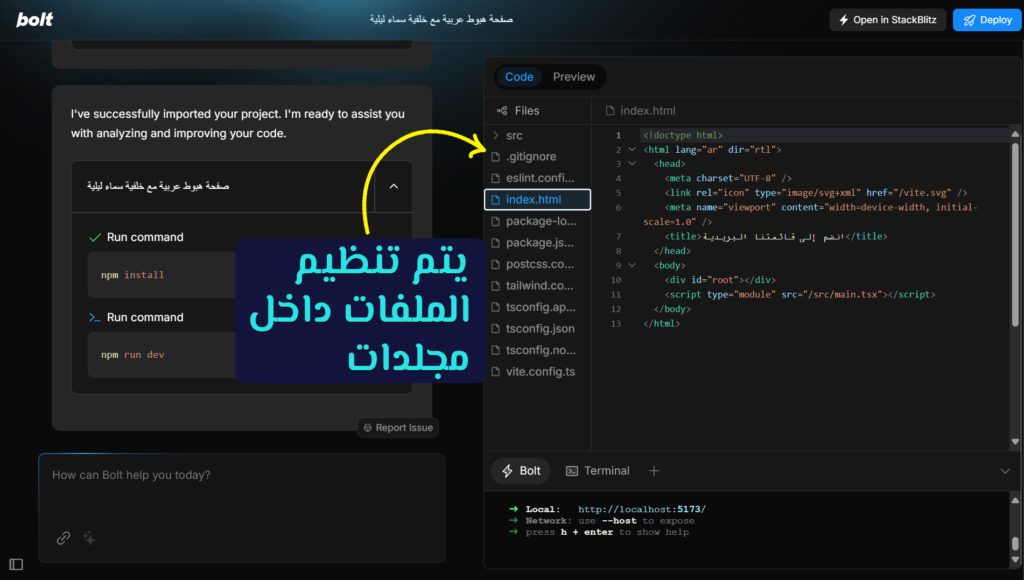Viewport: 1024px width, 580px height.
Task: Click the 'npm install' command text
Action: 133,275
